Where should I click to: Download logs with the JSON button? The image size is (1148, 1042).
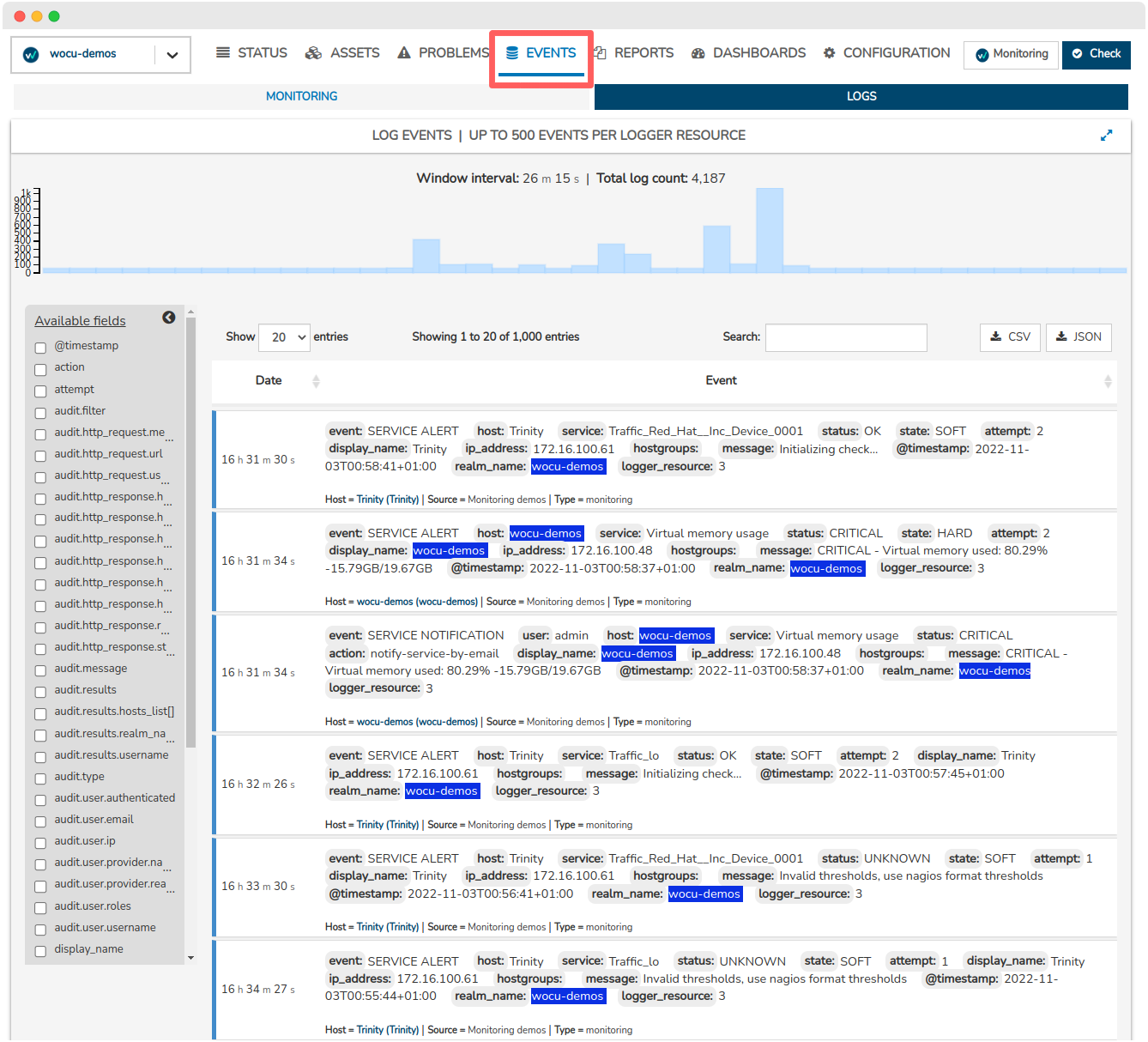click(x=1079, y=337)
